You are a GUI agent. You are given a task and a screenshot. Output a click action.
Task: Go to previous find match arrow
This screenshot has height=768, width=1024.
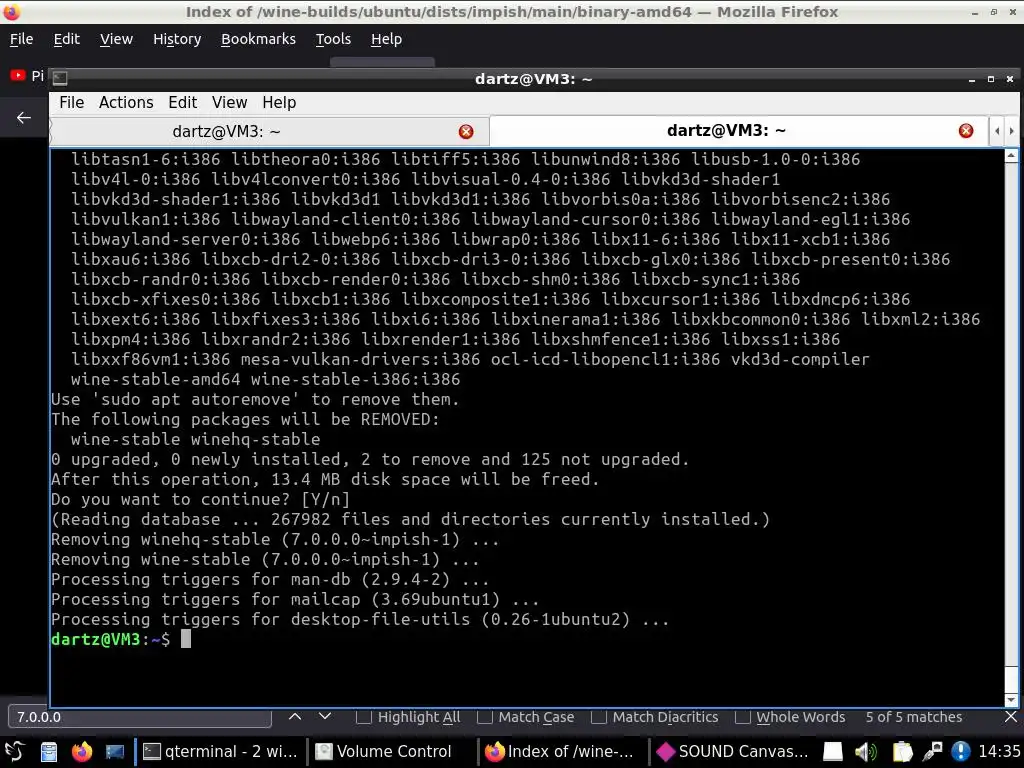295,716
